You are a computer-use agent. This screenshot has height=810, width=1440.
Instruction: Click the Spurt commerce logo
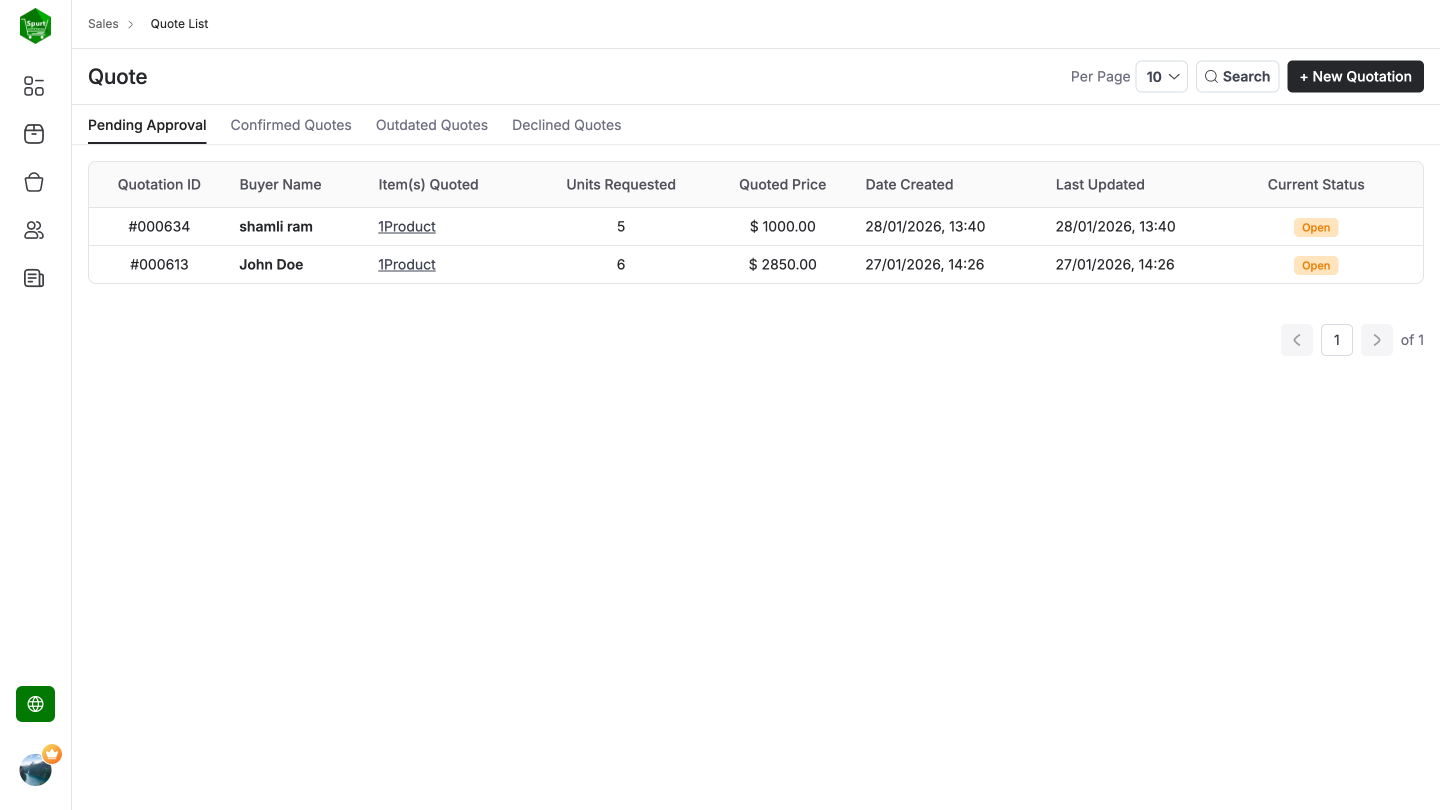click(35, 26)
